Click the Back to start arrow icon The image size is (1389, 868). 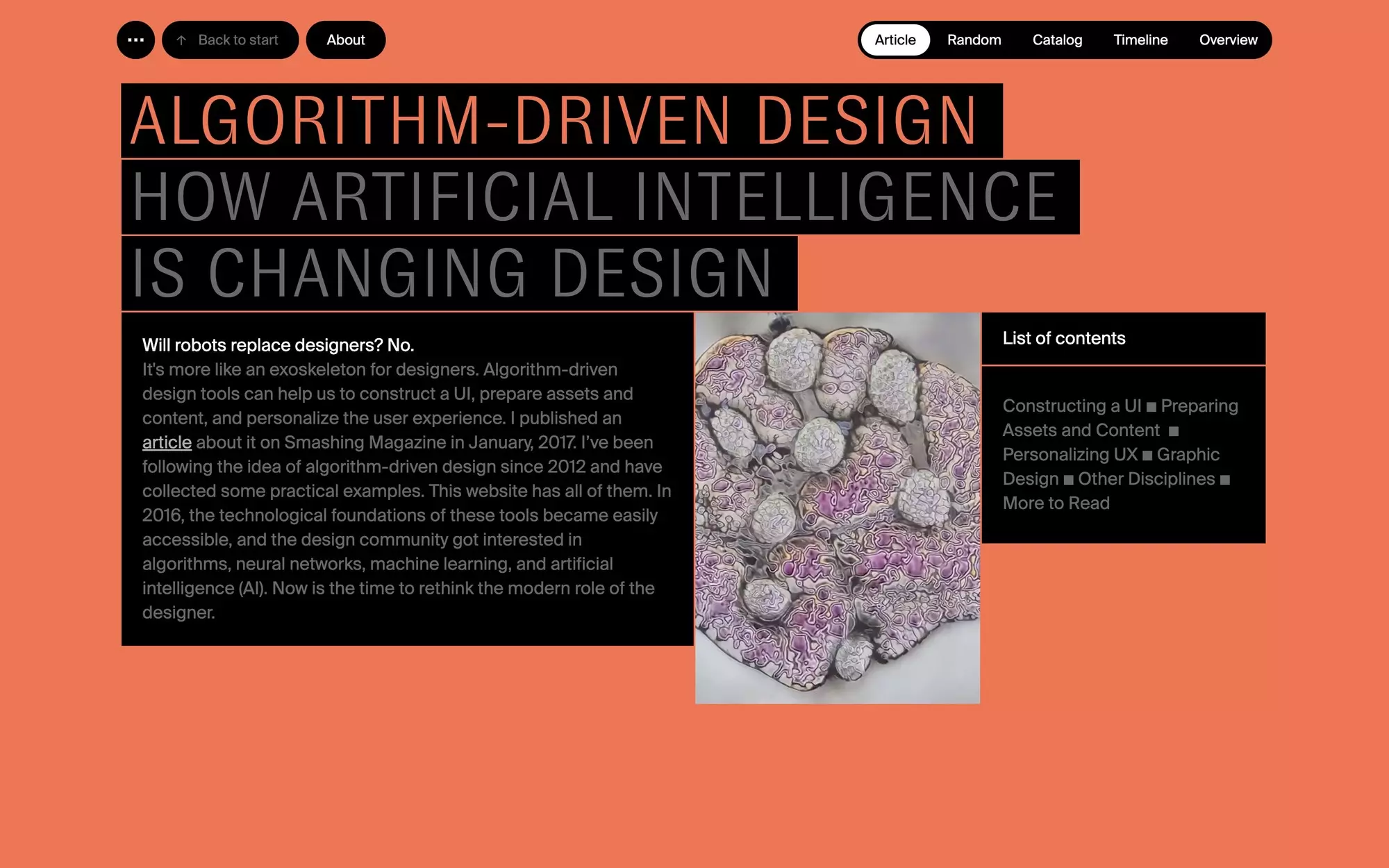(x=182, y=40)
